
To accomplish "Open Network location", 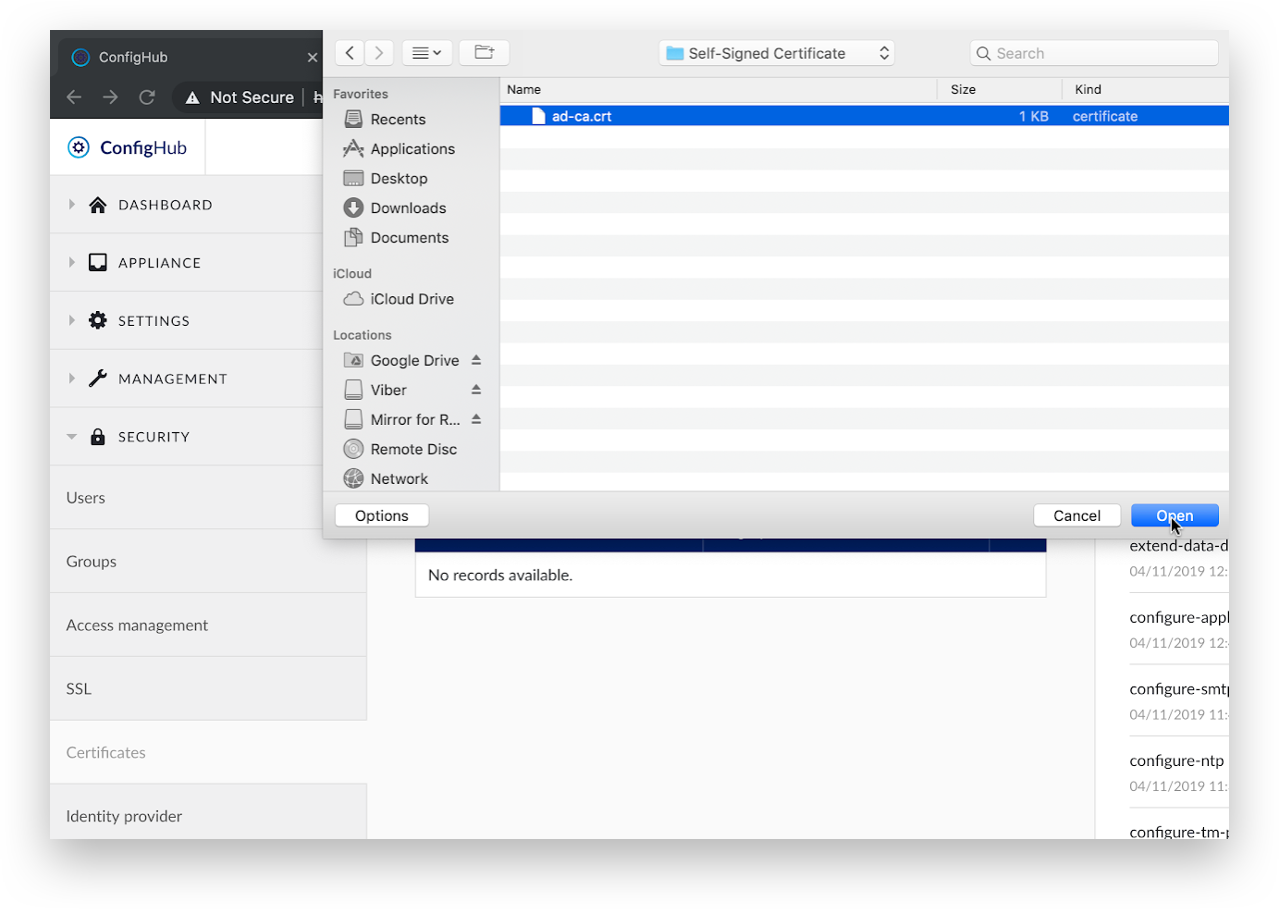I will click(x=386, y=479).
